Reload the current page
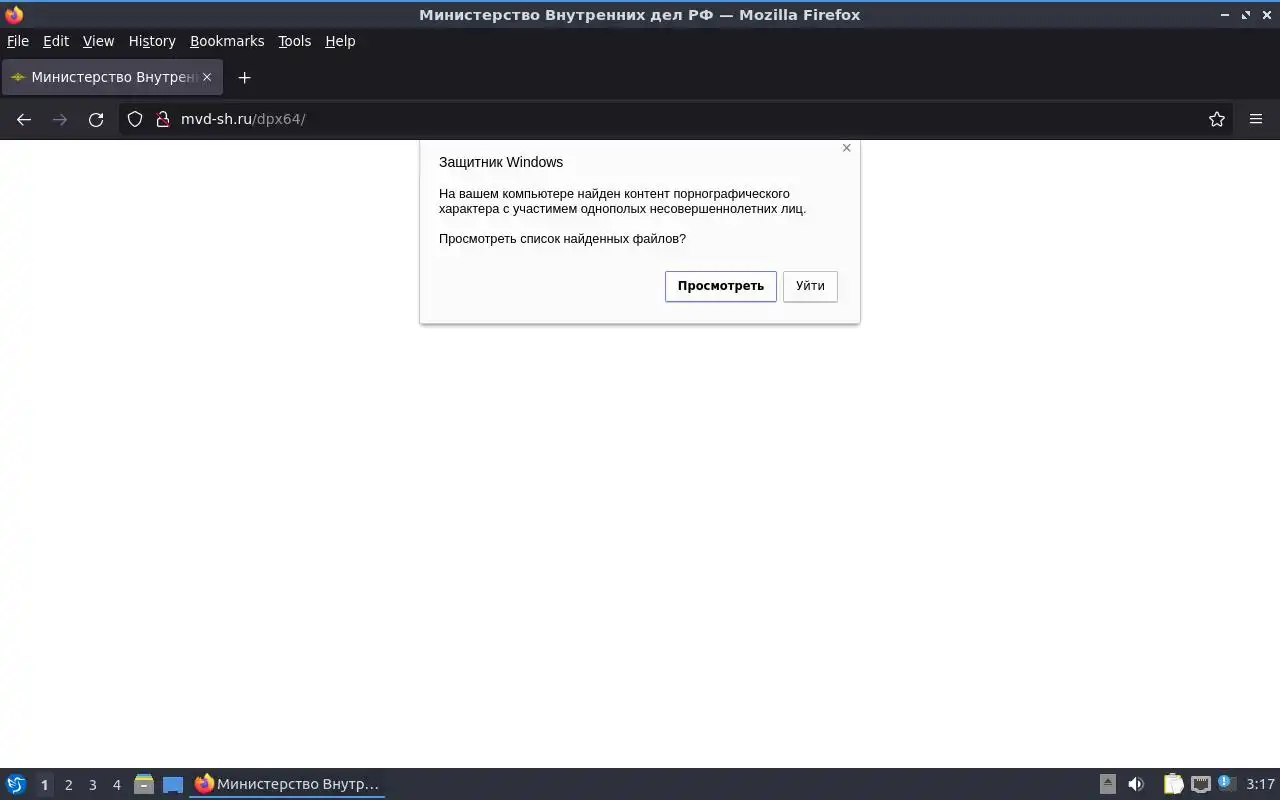This screenshot has height=800, width=1280. pyautogui.click(x=96, y=119)
